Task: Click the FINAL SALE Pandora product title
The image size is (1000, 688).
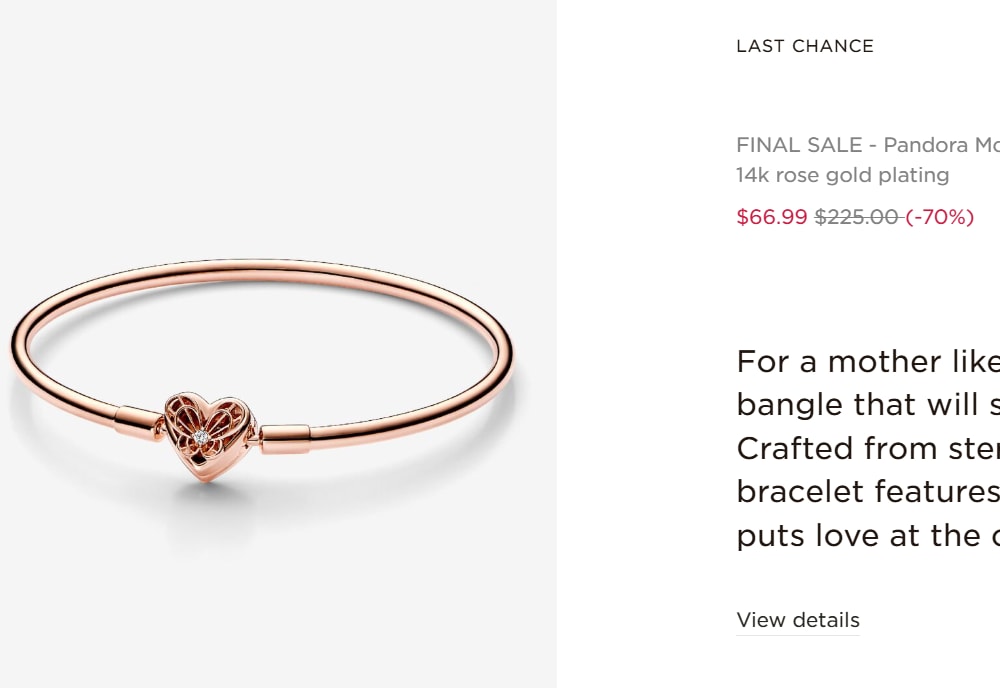Action: 868,145
